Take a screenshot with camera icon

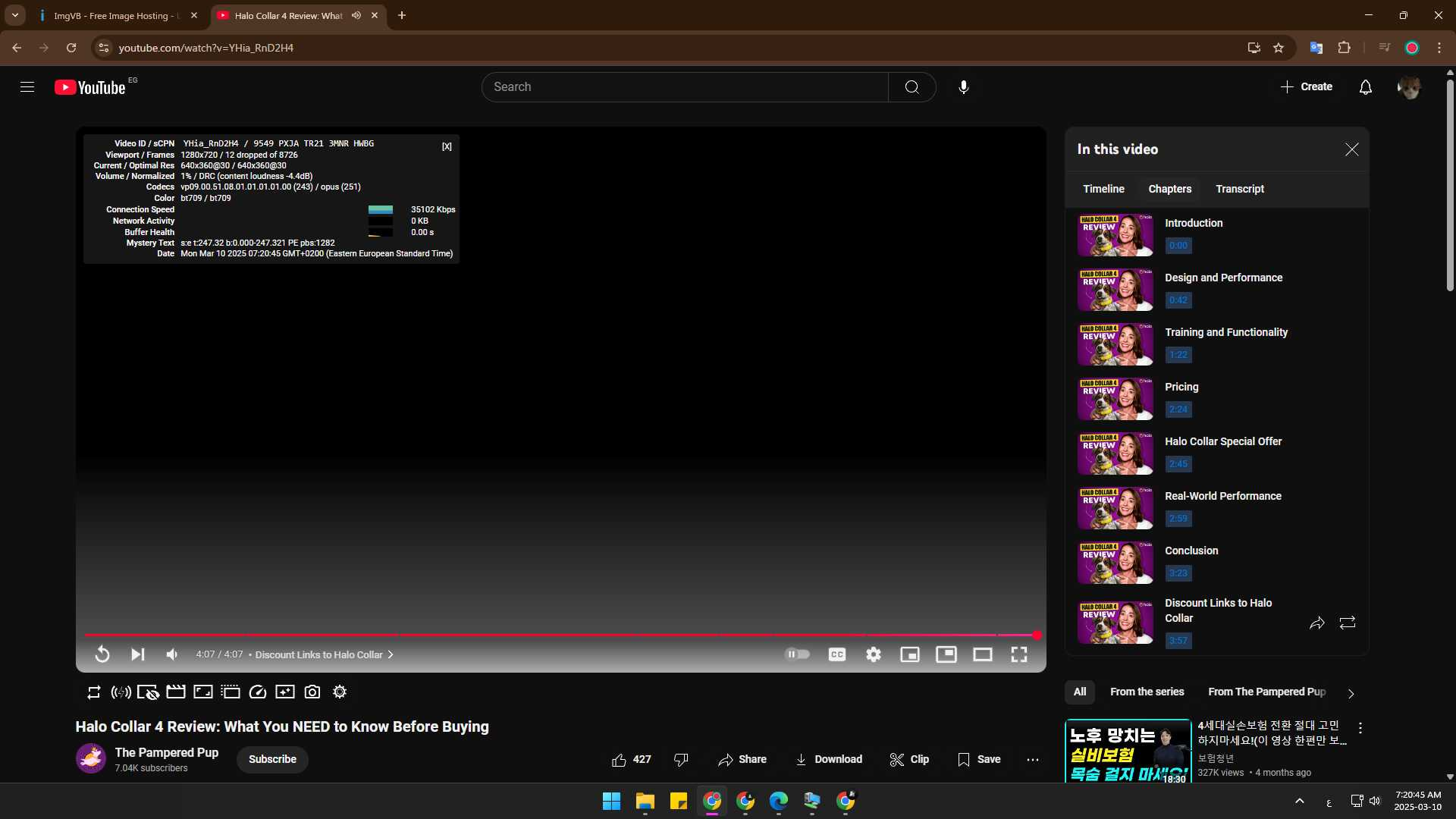pos(312,692)
